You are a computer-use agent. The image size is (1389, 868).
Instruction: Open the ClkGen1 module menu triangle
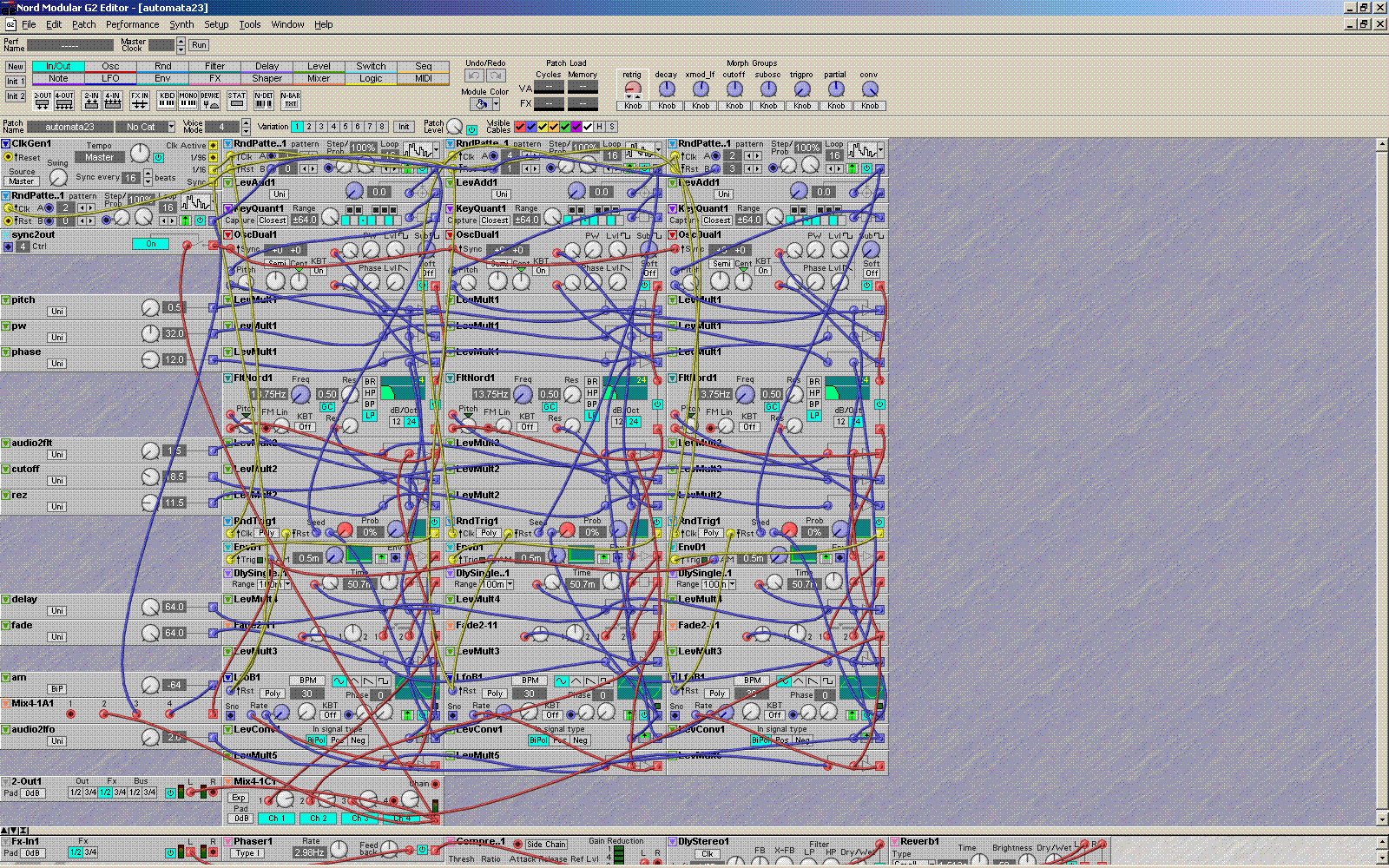point(5,144)
